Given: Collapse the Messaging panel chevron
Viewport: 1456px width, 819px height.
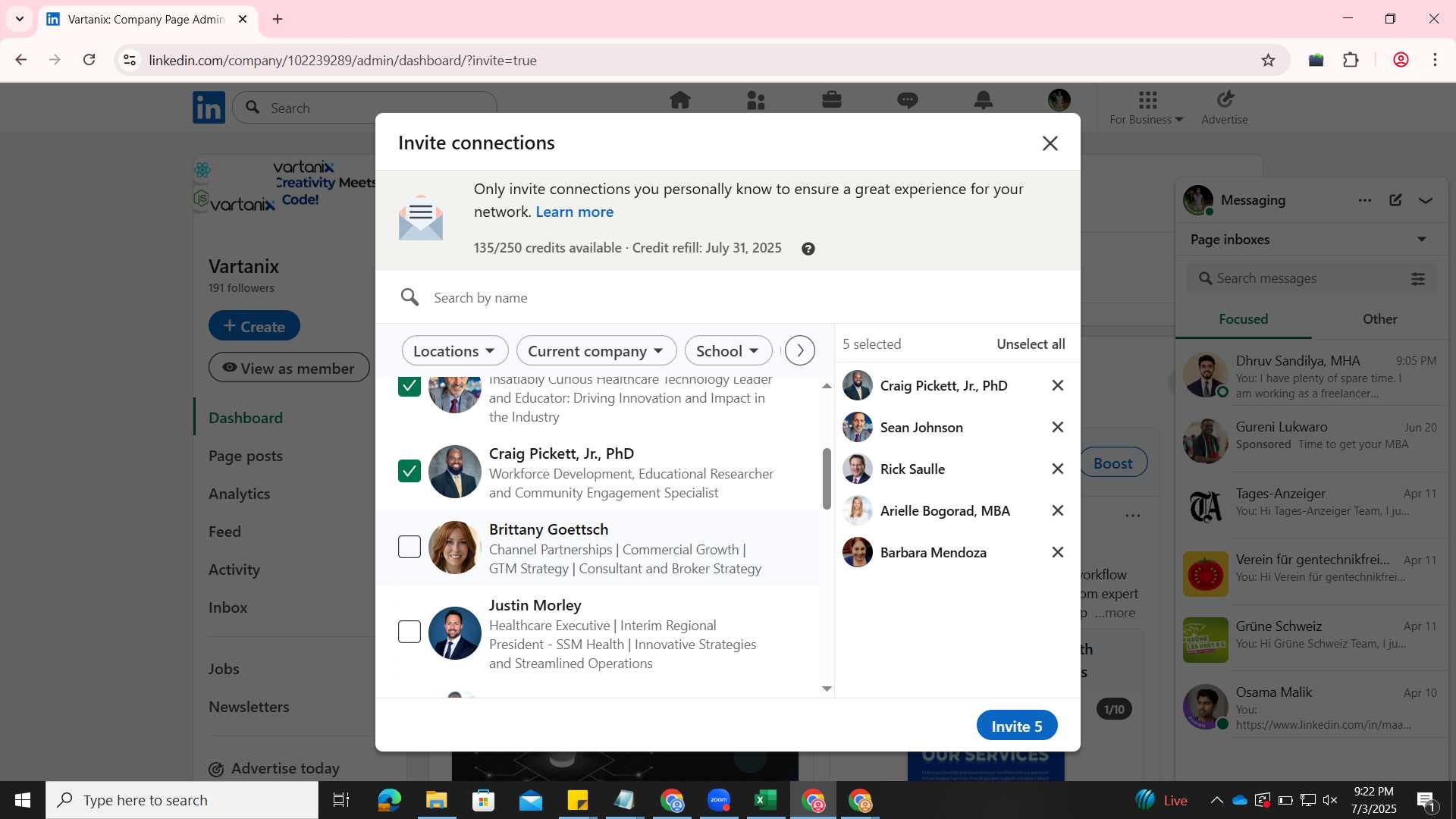Looking at the screenshot, I should 1426,200.
